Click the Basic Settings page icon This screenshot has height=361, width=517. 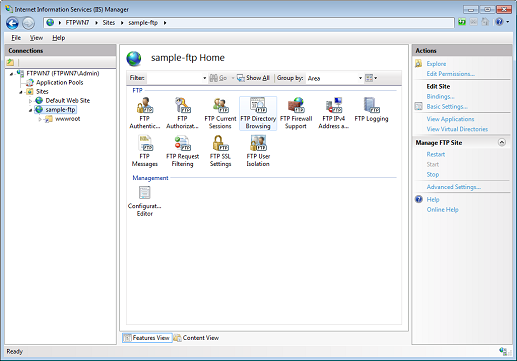tap(419, 106)
